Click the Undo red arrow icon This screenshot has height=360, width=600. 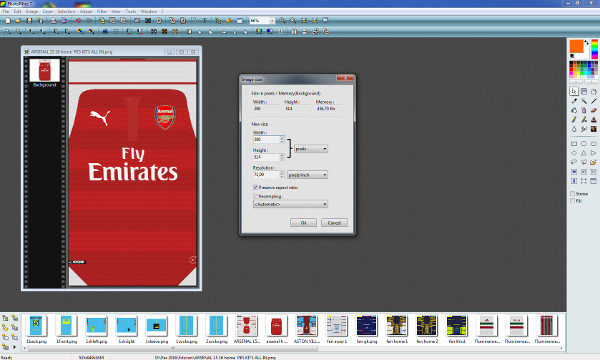[x=78, y=21]
